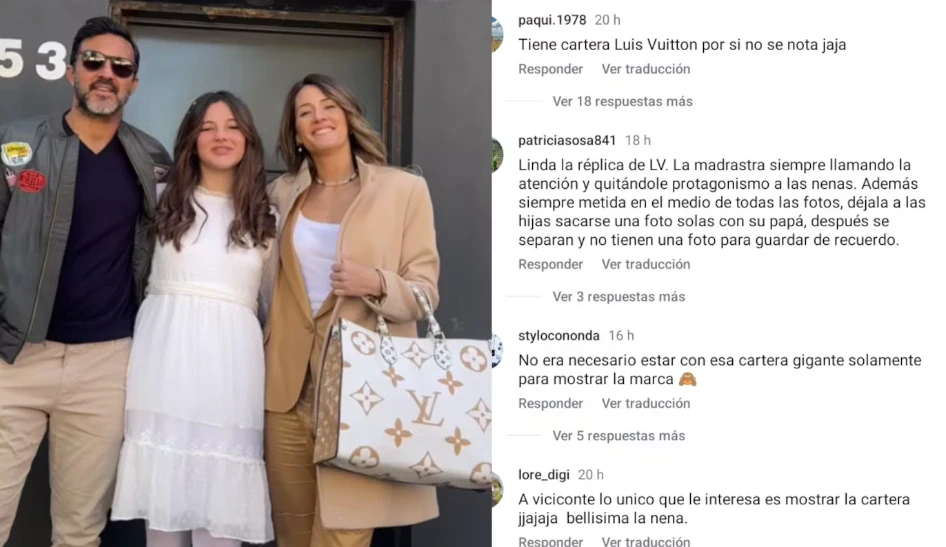The image size is (946, 547).
Task: Open username paqui.1978
Action: [552, 20]
